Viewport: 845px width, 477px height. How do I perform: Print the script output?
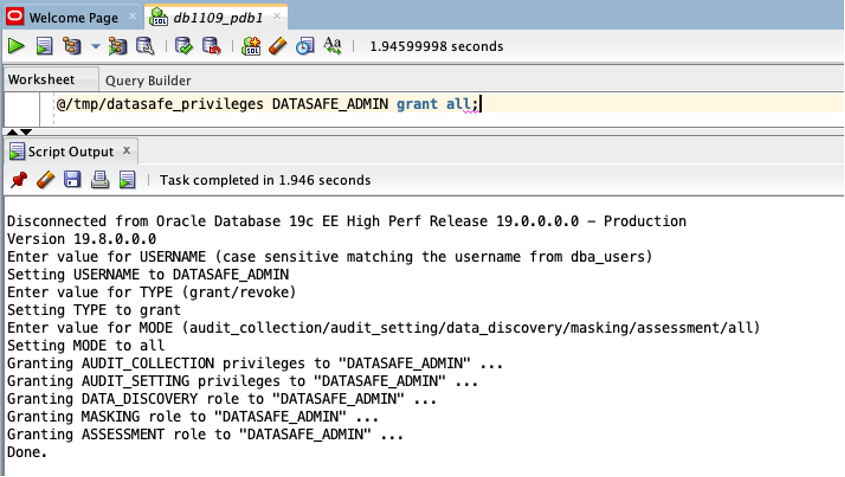pyautogui.click(x=99, y=180)
